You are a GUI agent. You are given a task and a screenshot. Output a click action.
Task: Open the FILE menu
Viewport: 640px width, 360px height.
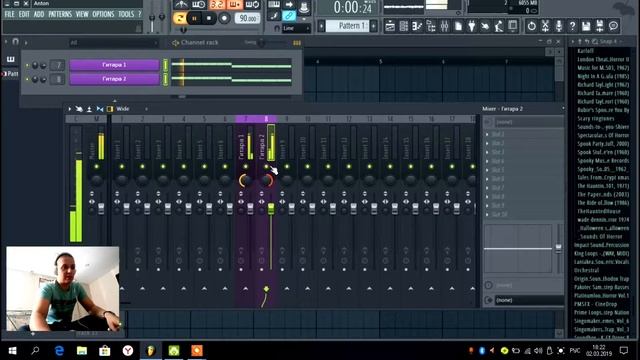9,14
